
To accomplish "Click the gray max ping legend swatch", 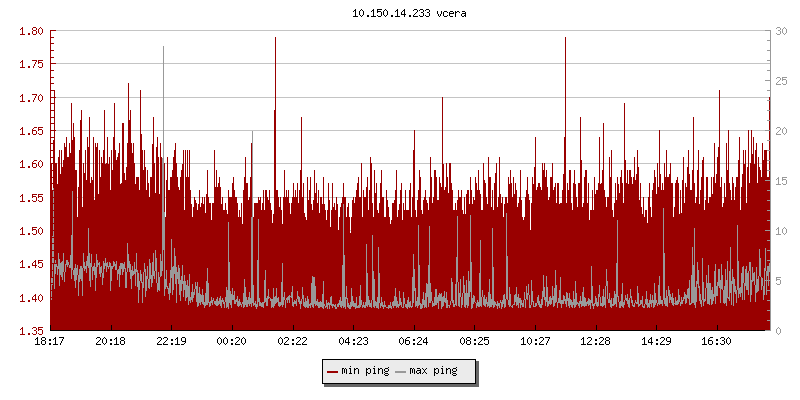I will pos(401,371).
